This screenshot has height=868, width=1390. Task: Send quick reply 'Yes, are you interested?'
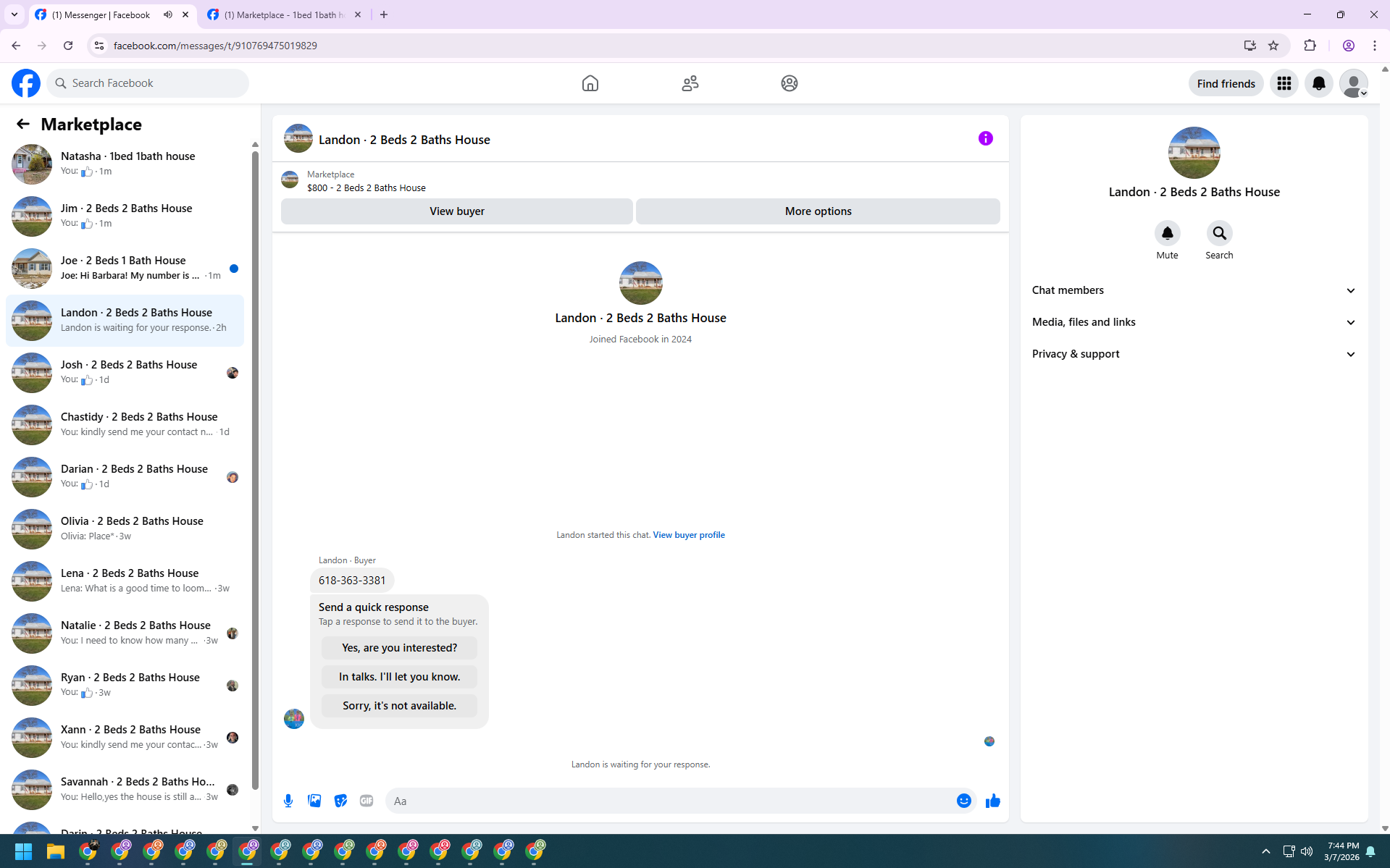pyautogui.click(x=399, y=648)
